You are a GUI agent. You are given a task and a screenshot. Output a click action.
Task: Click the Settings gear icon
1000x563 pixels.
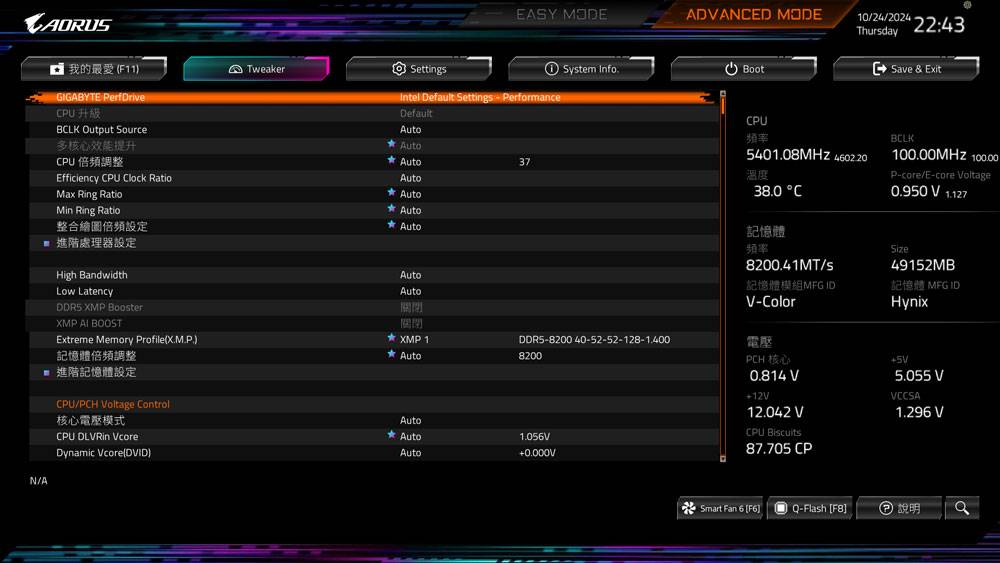(399, 68)
